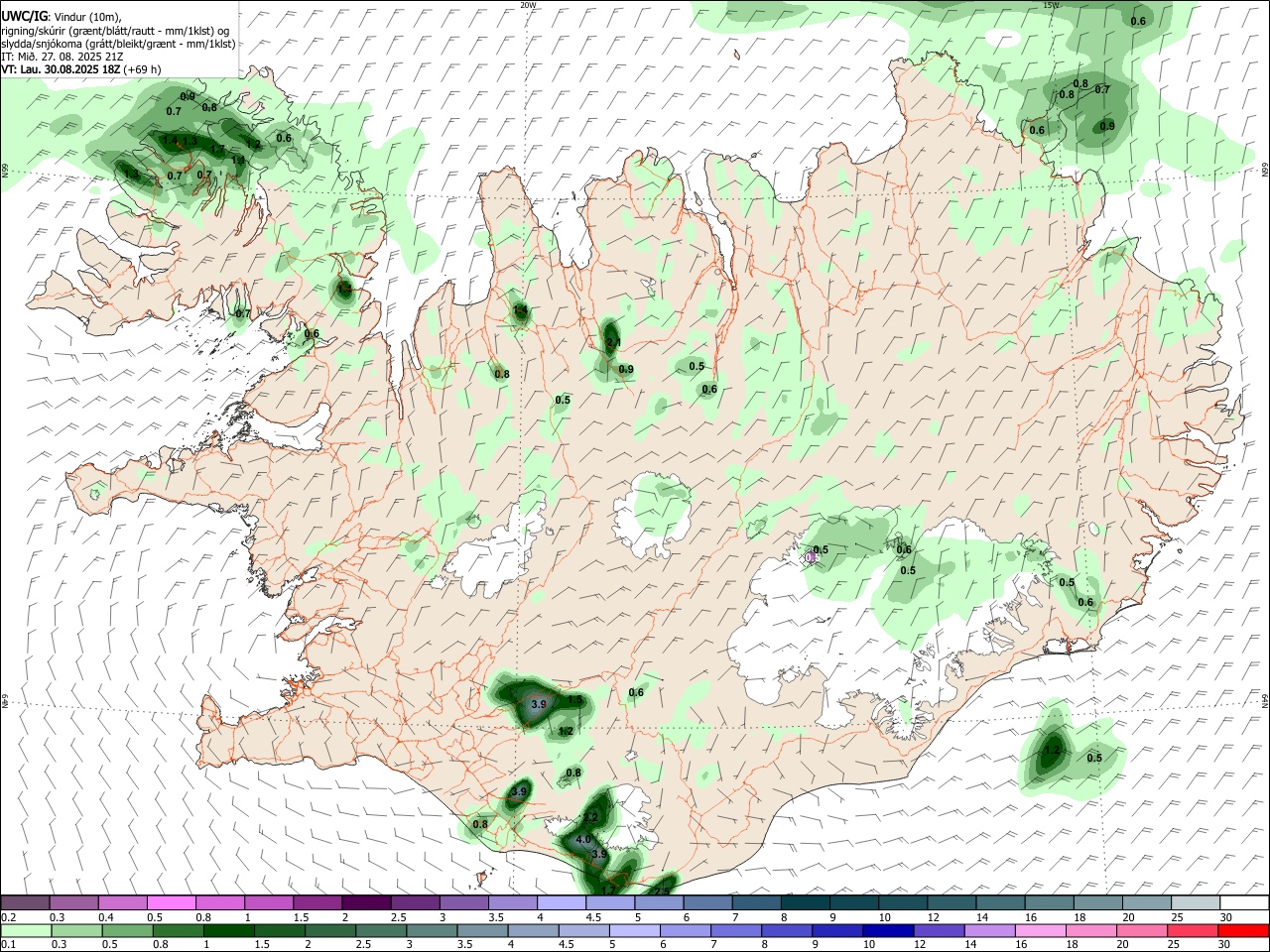1270x952 pixels.
Task: Select the 'IT: Mið. 27. 08. 2025 21Z' line
Action: [x=62, y=57]
